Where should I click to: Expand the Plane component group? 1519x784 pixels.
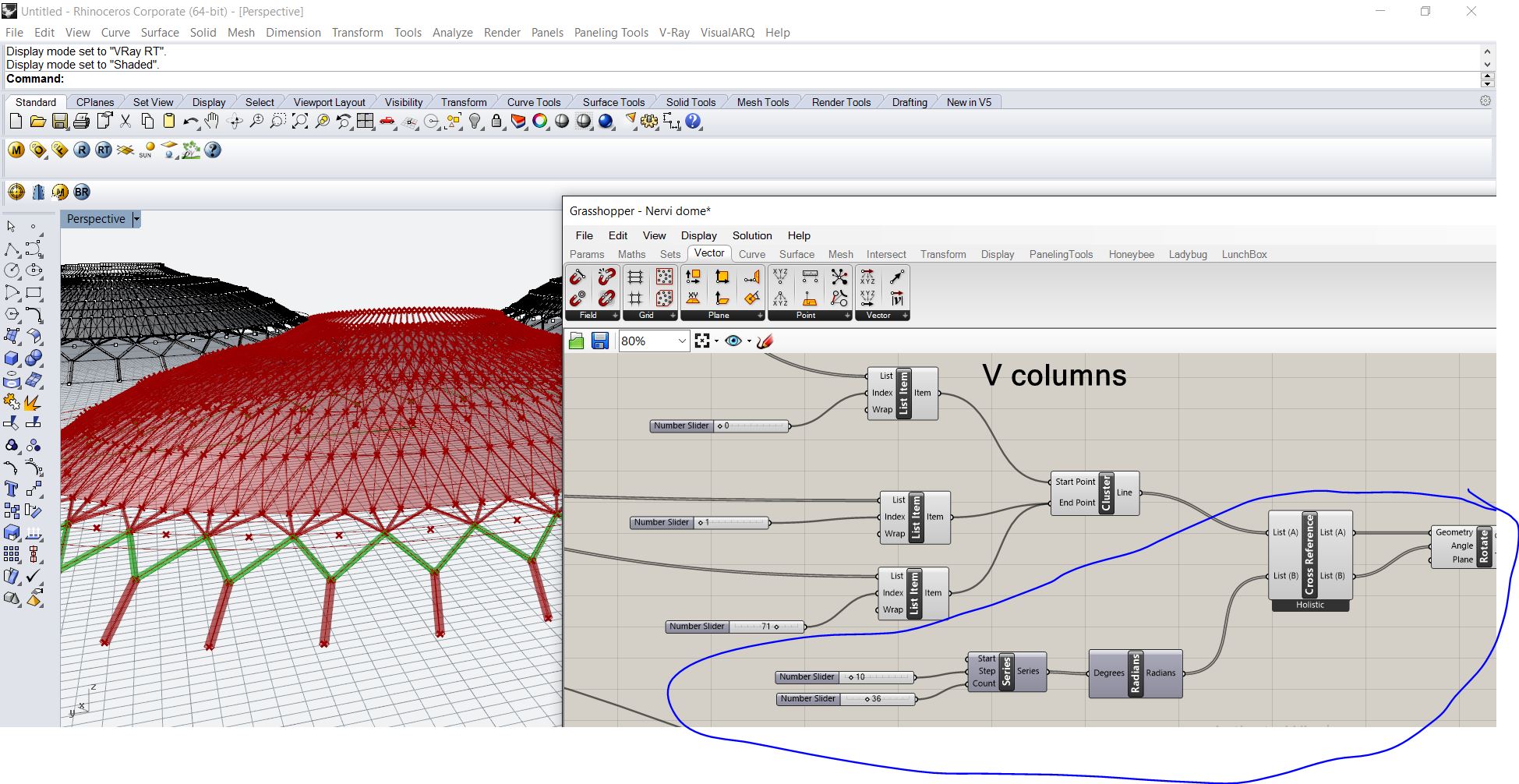pyautogui.click(x=760, y=316)
